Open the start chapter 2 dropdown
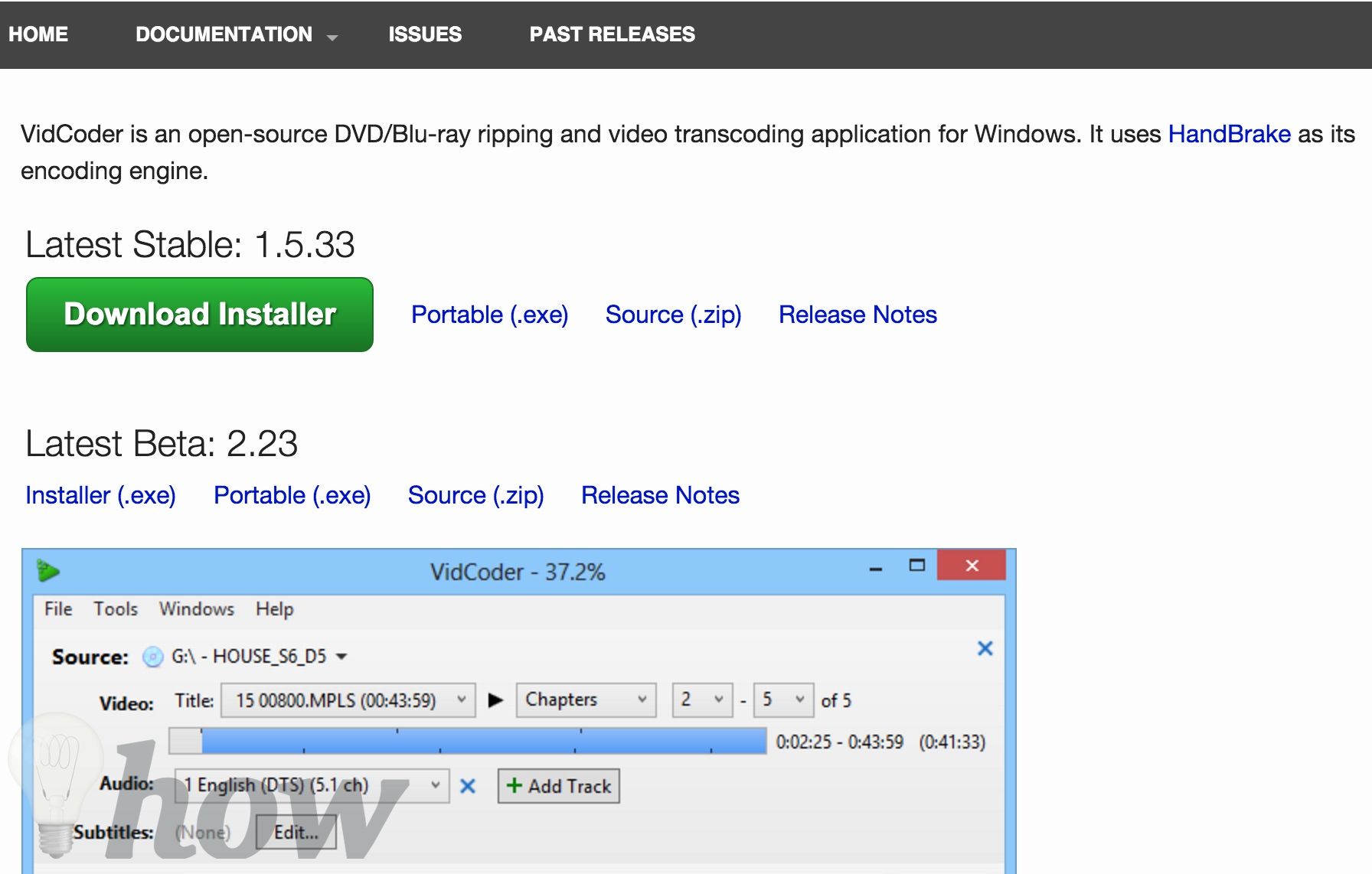 click(703, 700)
